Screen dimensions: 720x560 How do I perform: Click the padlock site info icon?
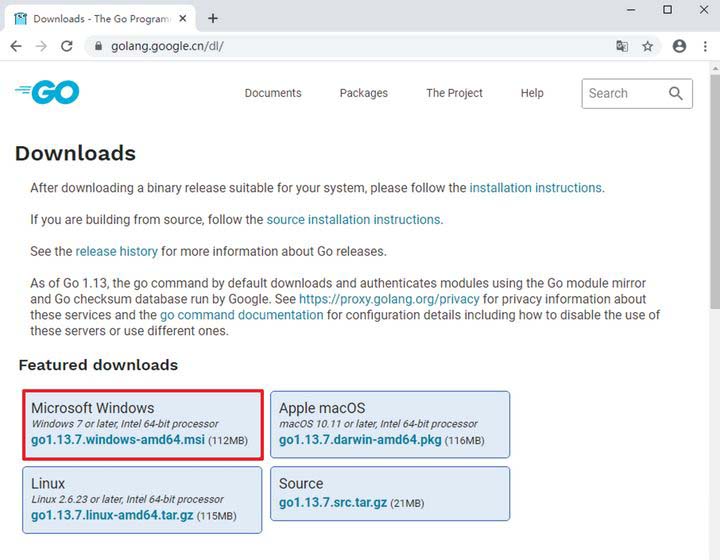coord(98,46)
